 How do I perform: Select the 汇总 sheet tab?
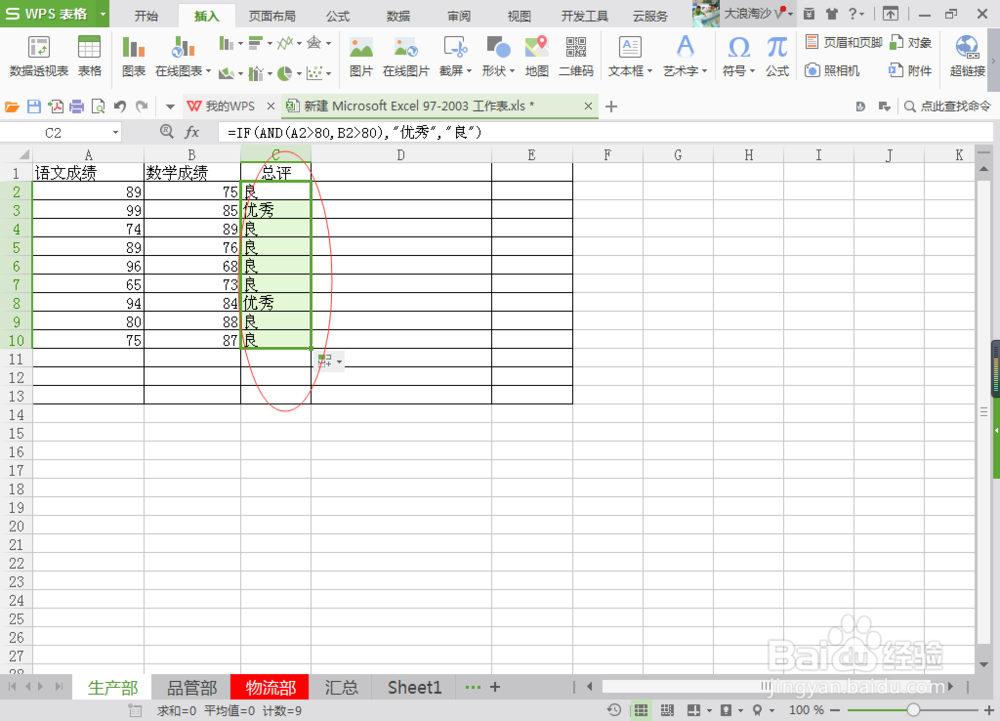(x=341, y=687)
